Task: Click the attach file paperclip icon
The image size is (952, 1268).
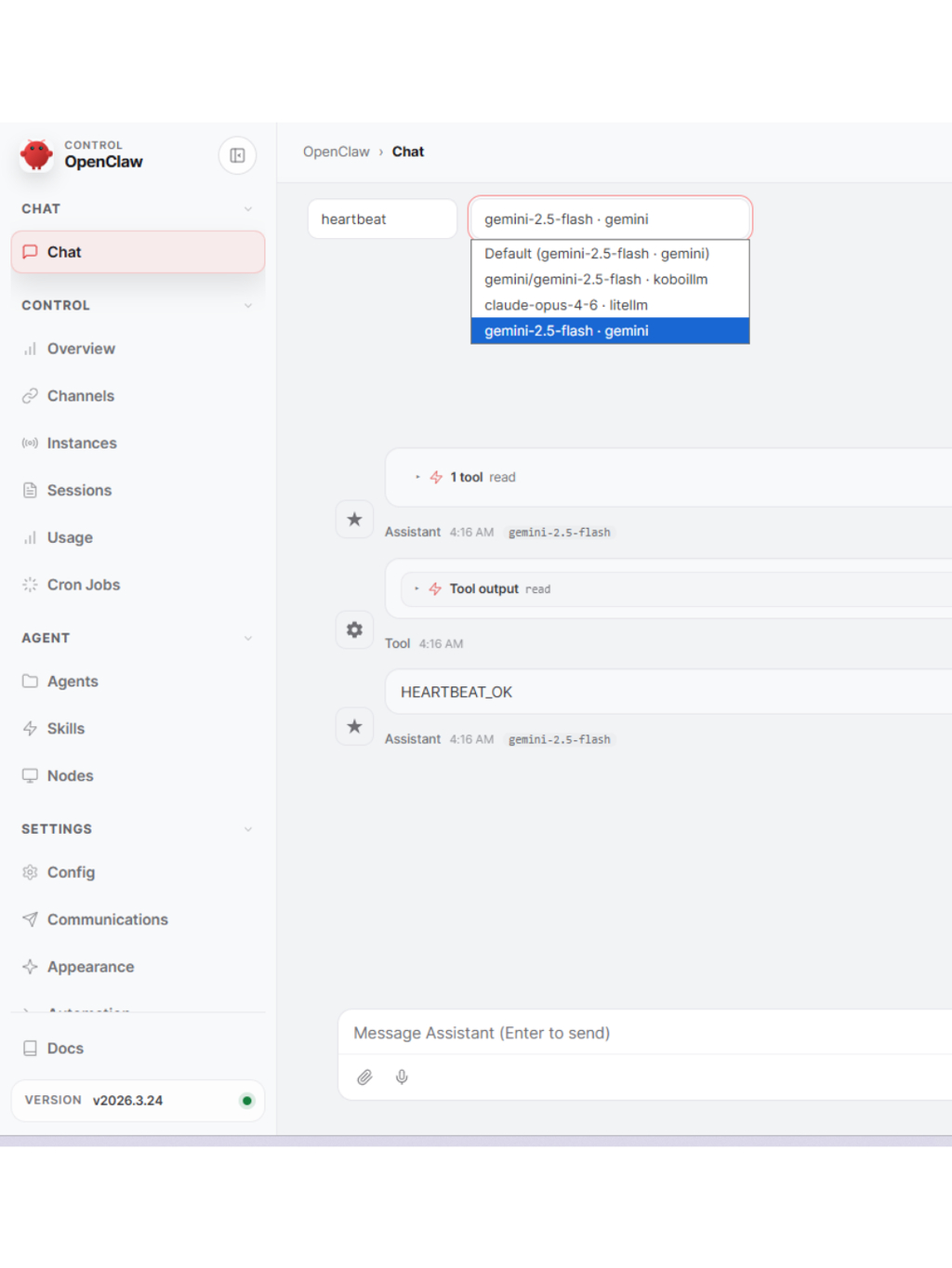Action: 364,1076
